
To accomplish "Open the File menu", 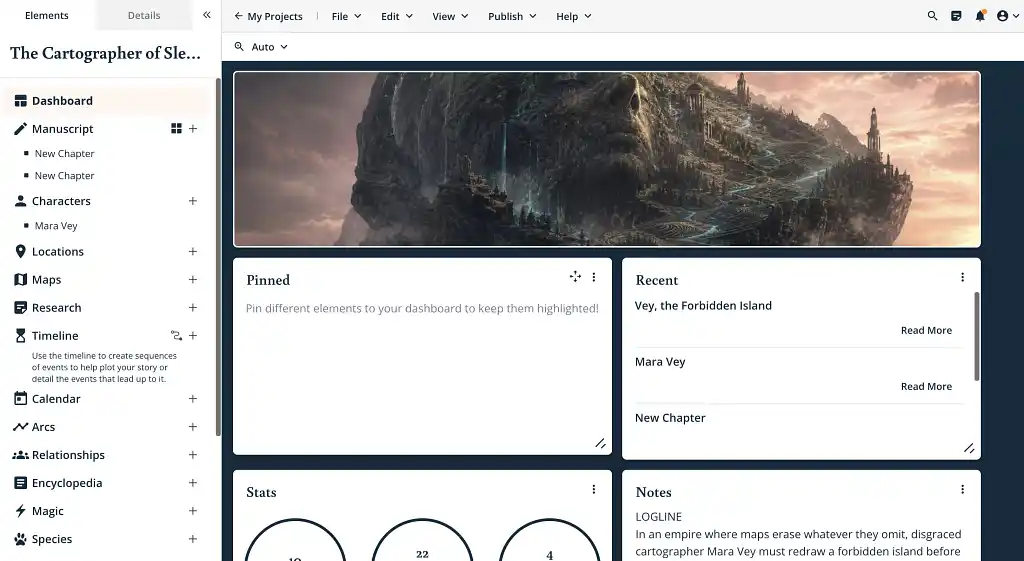I will 346,16.
